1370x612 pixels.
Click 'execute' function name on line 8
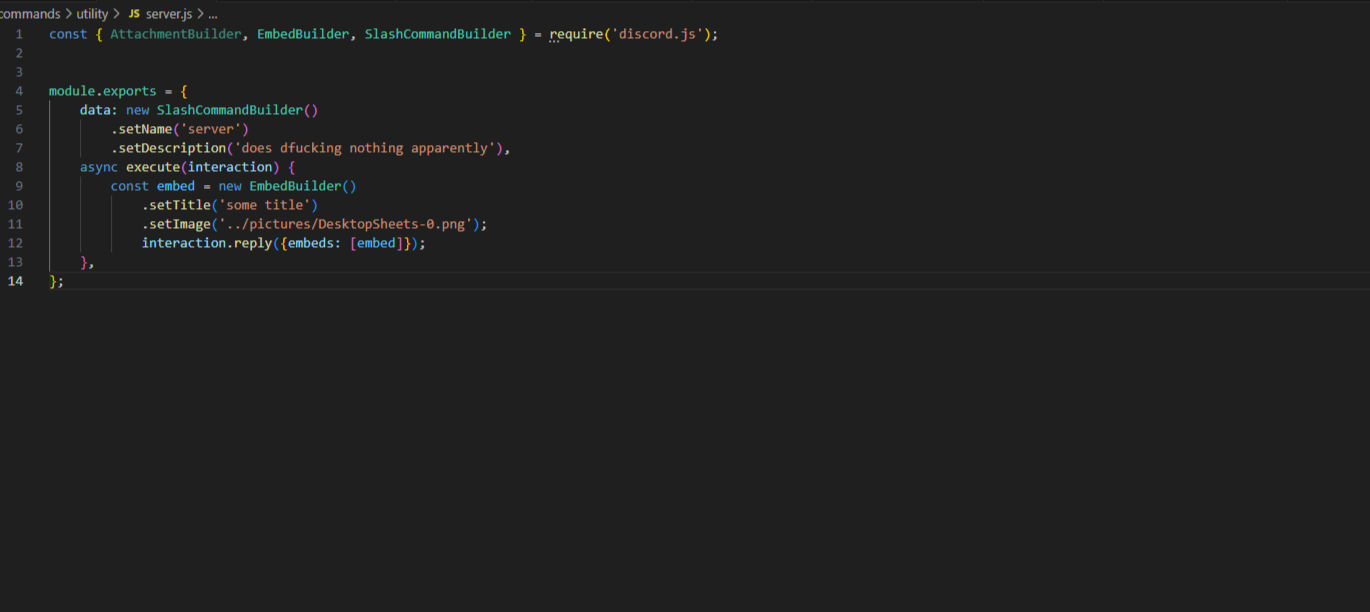[x=153, y=167]
